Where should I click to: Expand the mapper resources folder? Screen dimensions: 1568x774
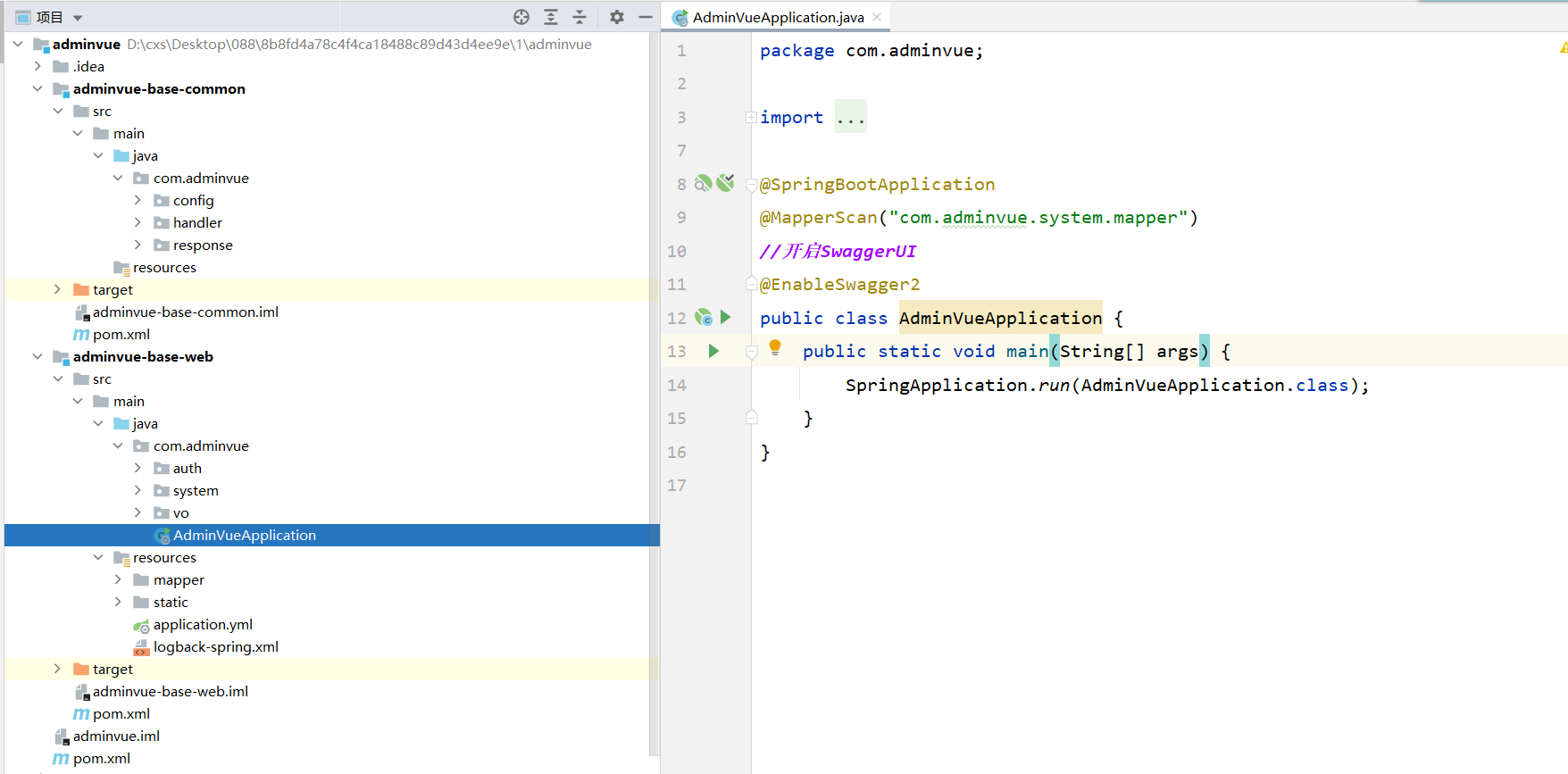point(118,579)
